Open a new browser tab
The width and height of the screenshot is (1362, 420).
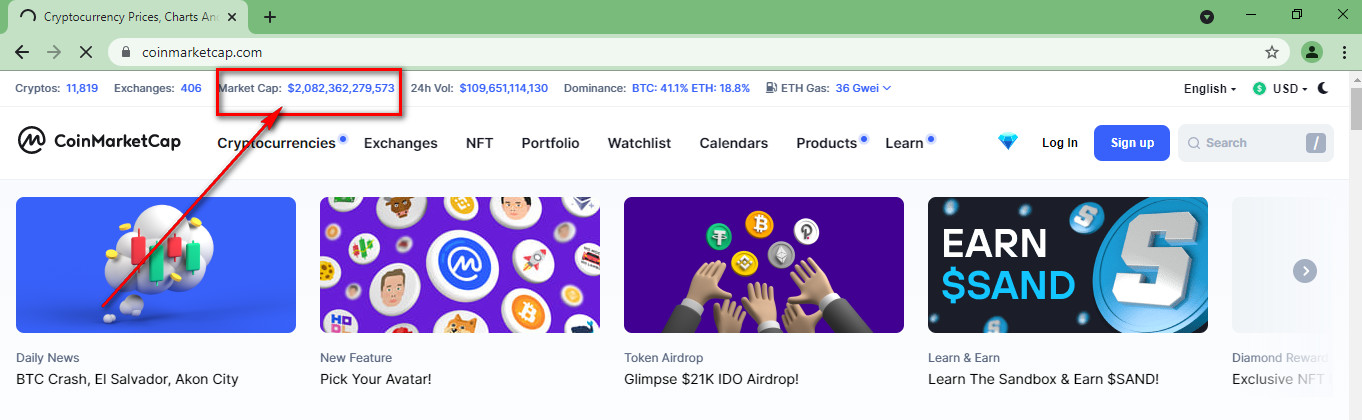(270, 17)
